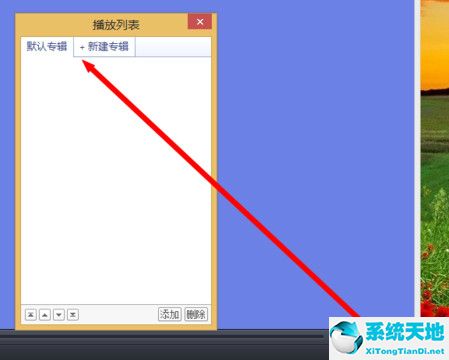
Task: Click the 添加 button
Action: 170,314
